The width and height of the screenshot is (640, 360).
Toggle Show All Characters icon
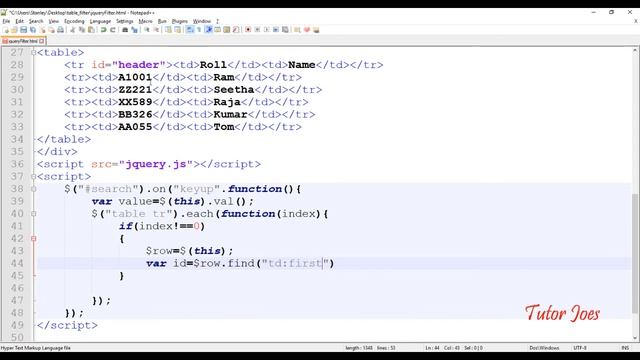pos(199,30)
